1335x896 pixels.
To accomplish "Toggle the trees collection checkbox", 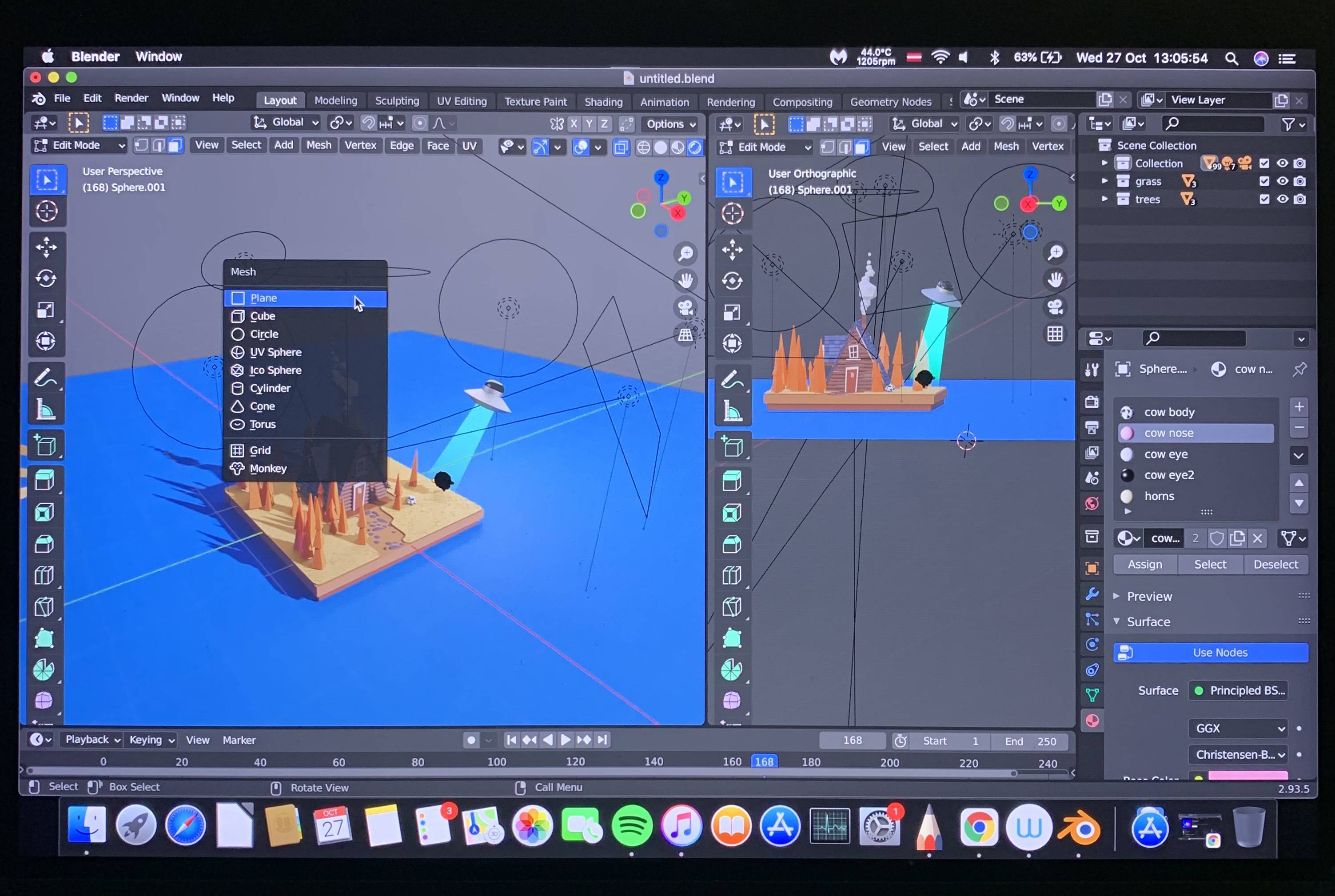I will [x=1264, y=199].
